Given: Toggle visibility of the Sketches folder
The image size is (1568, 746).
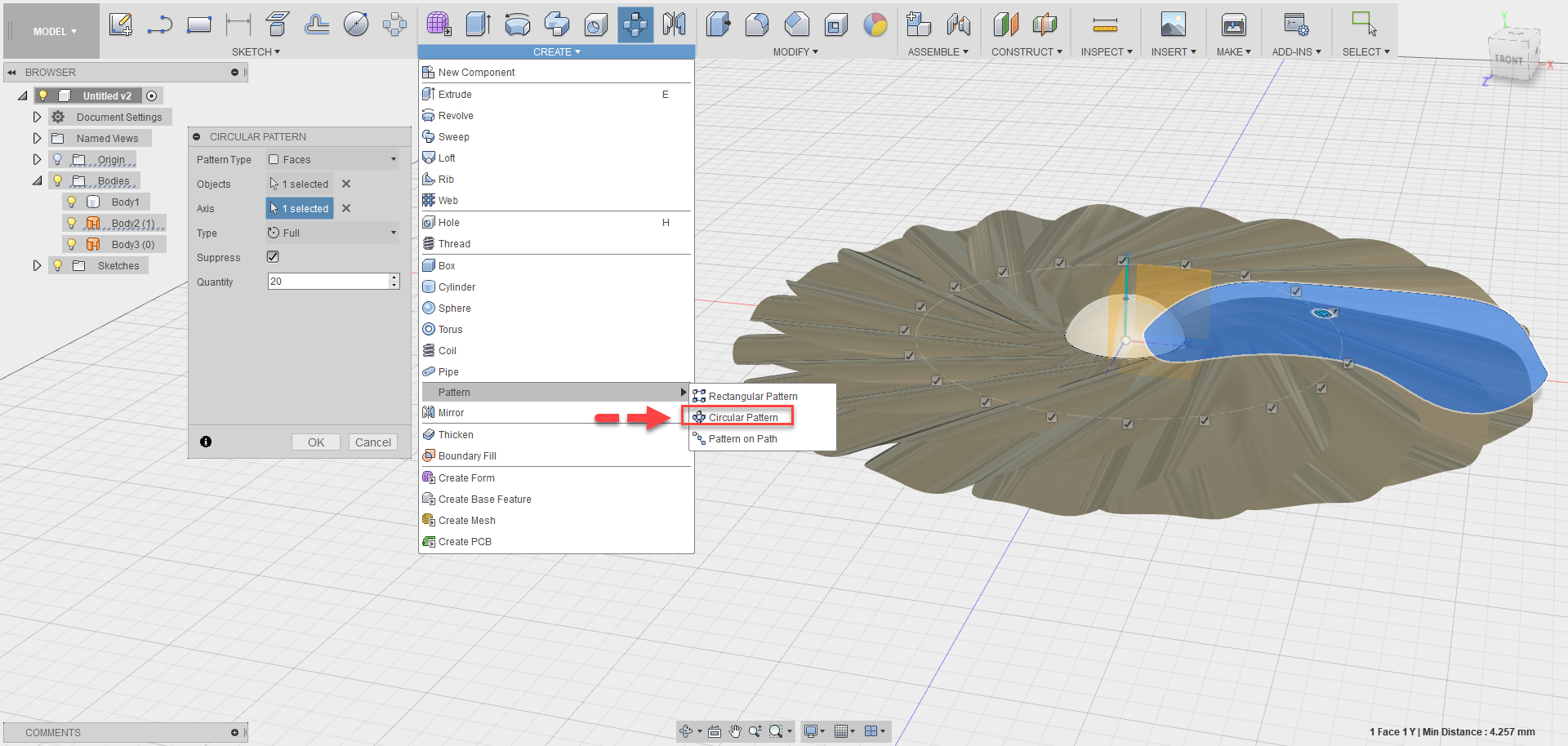Looking at the screenshot, I should pyautogui.click(x=57, y=265).
